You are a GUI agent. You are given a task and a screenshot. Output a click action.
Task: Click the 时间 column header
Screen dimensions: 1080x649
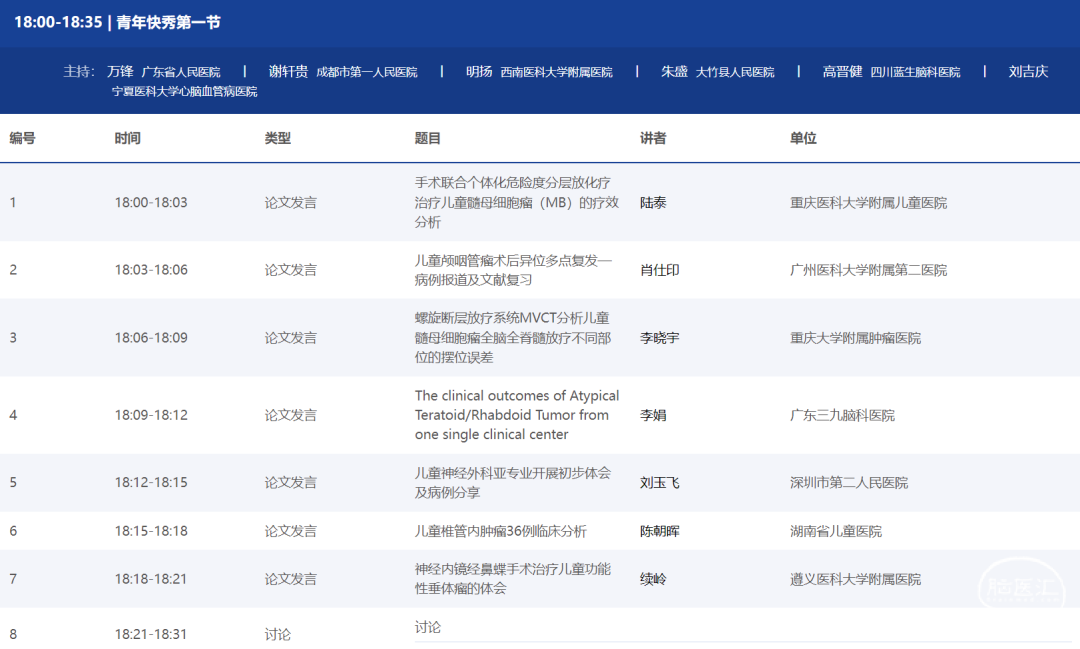click(127, 138)
